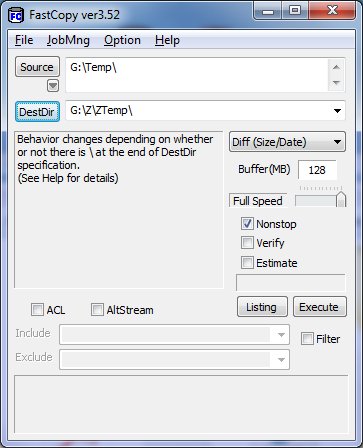Viewport: 363px width, 448px height.
Task: Enable the Verify checkbox
Action: [247, 243]
